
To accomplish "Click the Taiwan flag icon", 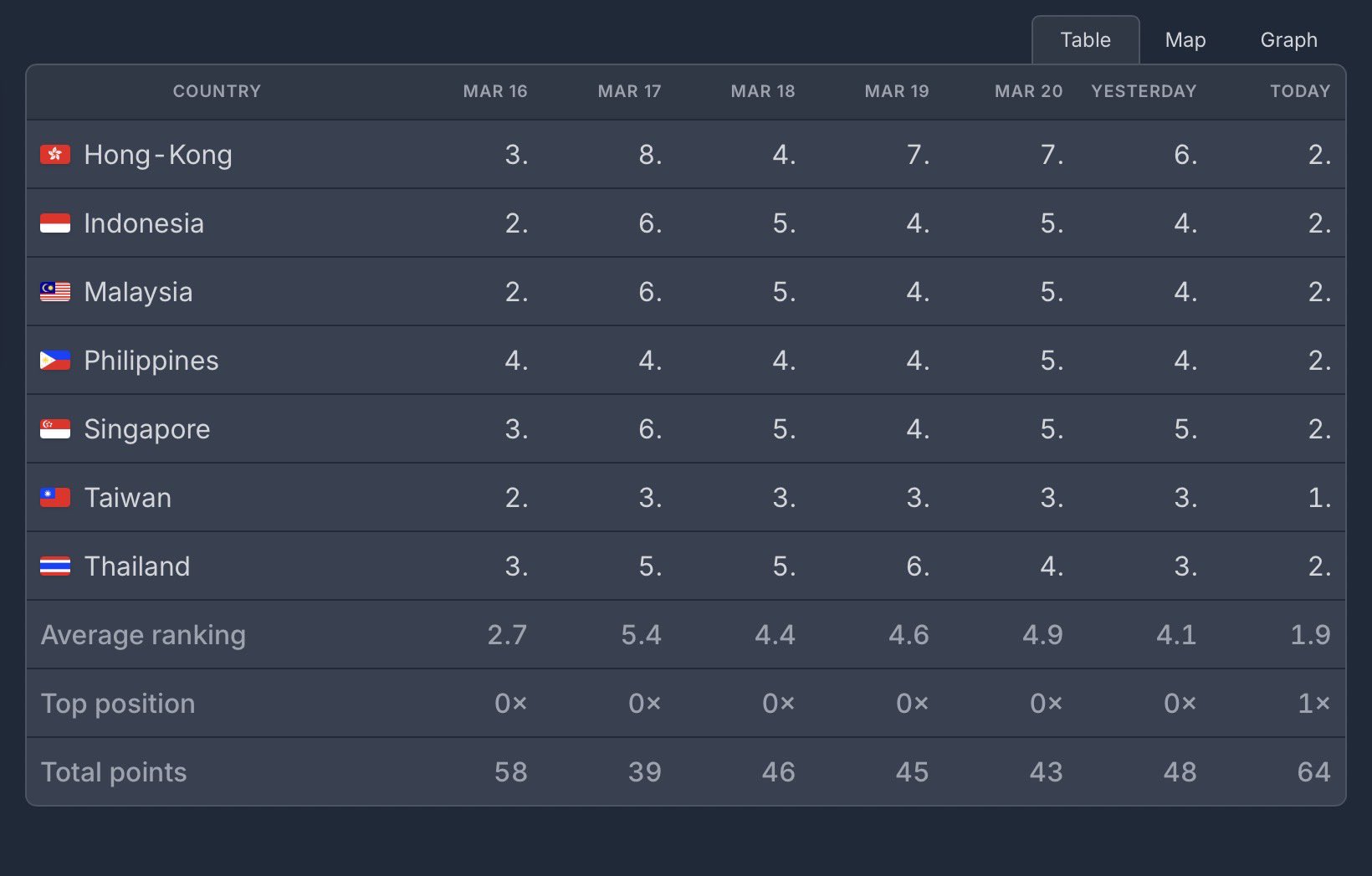I will click(x=55, y=498).
